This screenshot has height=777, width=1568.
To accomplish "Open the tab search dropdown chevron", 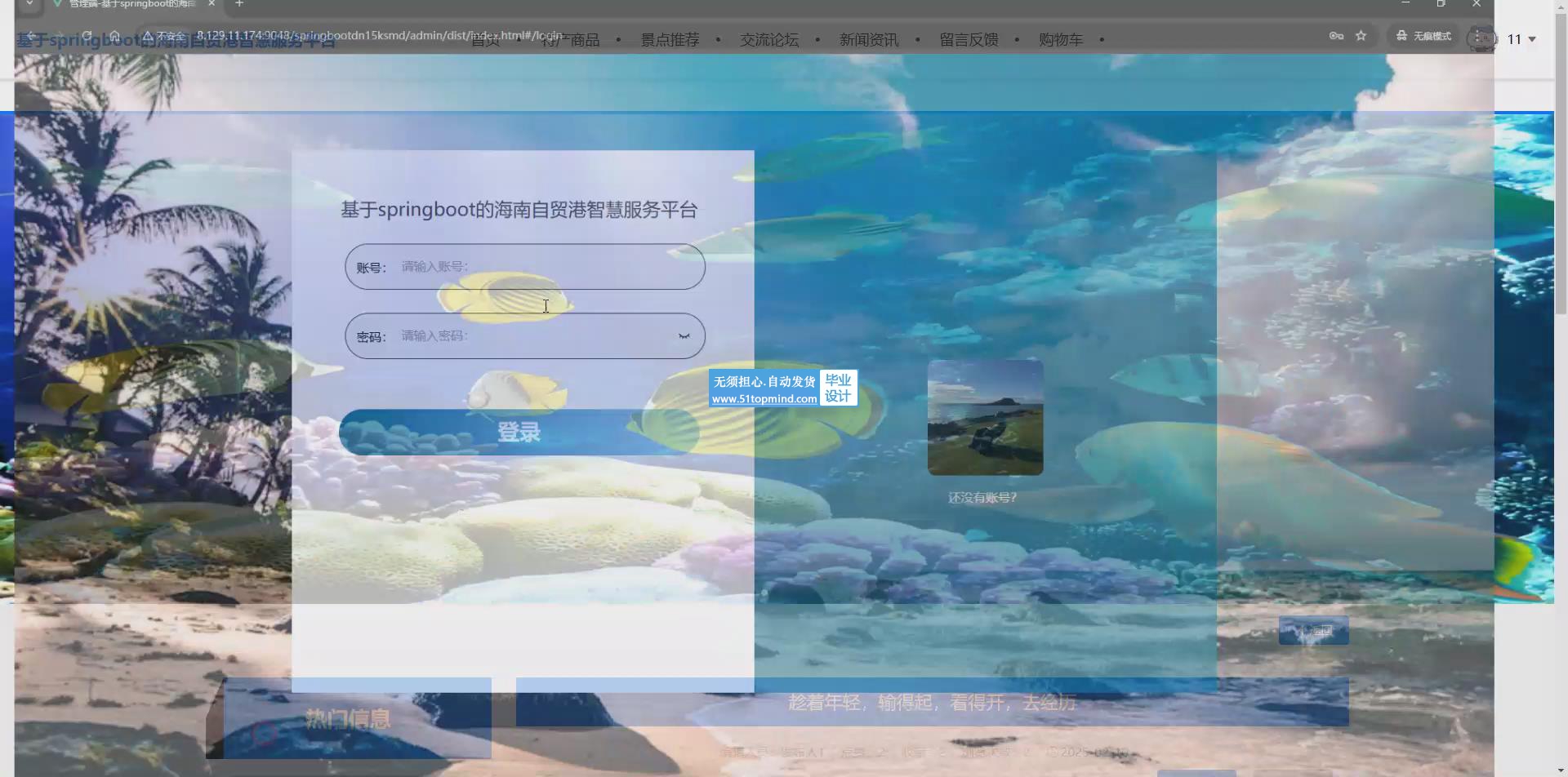I will click(x=29, y=4).
